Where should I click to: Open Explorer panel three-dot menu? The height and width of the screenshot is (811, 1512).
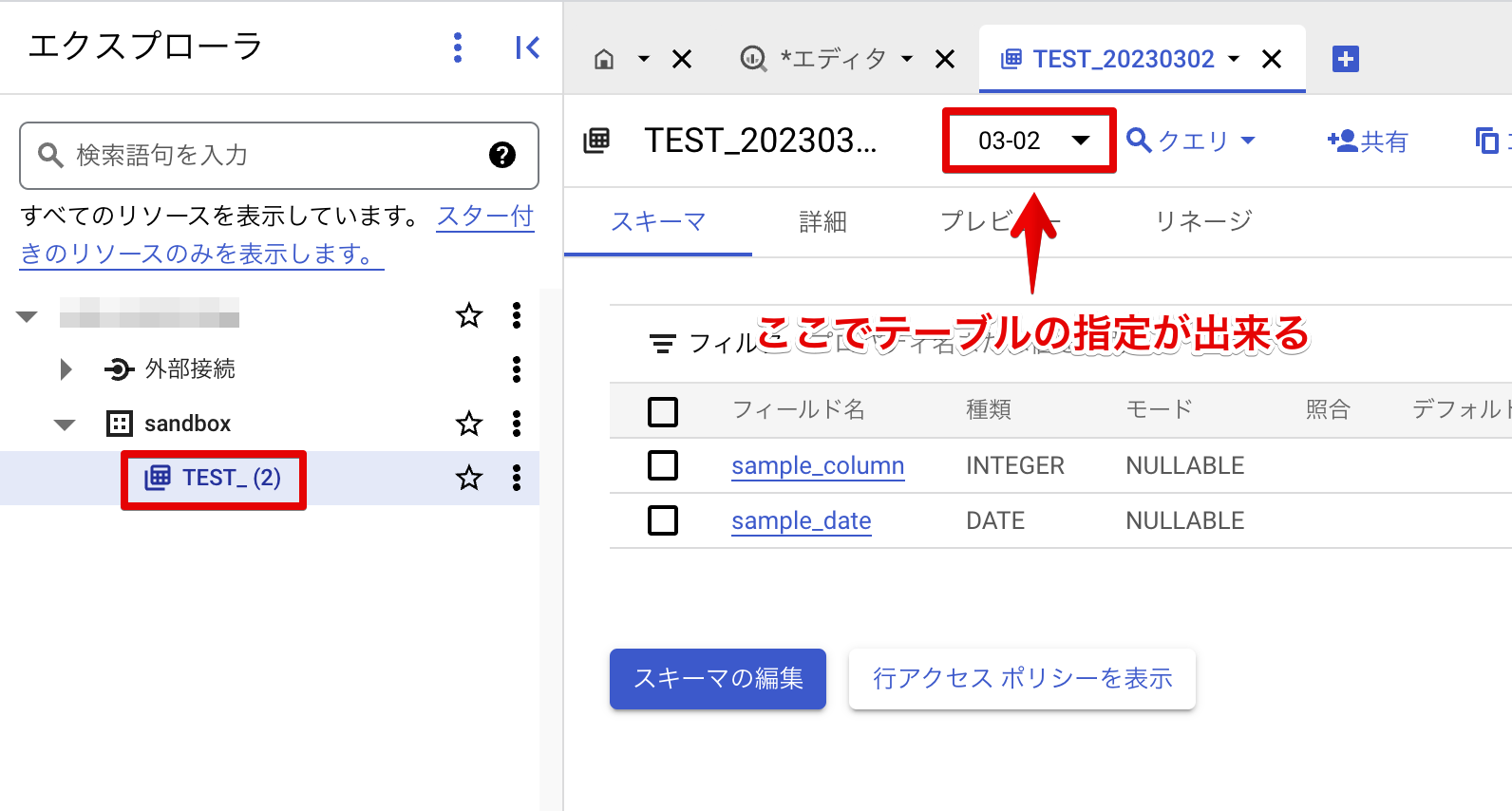[x=458, y=47]
